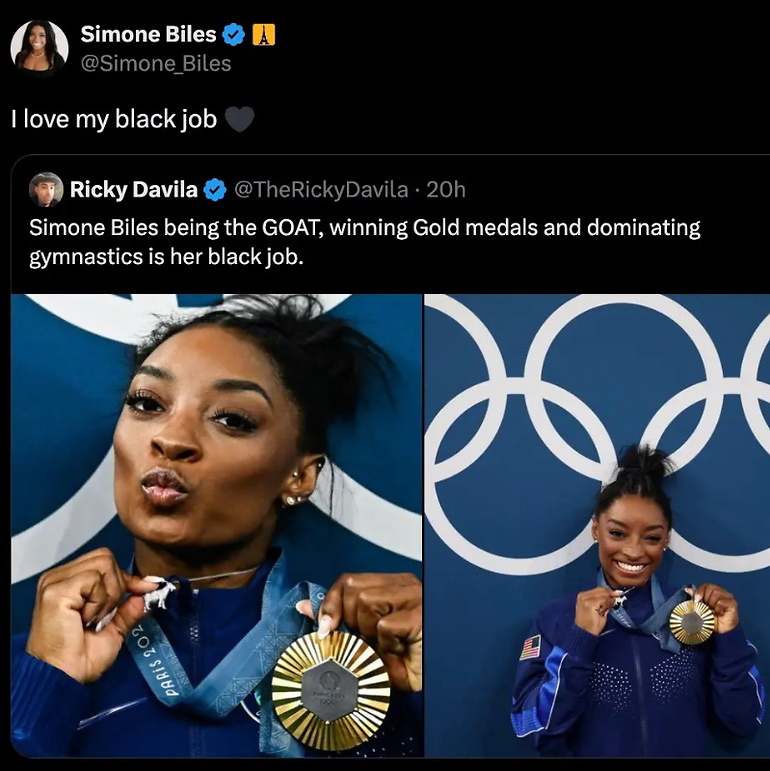The height and width of the screenshot is (771, 770).
Task: Click the black heart emoji
Action: tap(239, 119)
